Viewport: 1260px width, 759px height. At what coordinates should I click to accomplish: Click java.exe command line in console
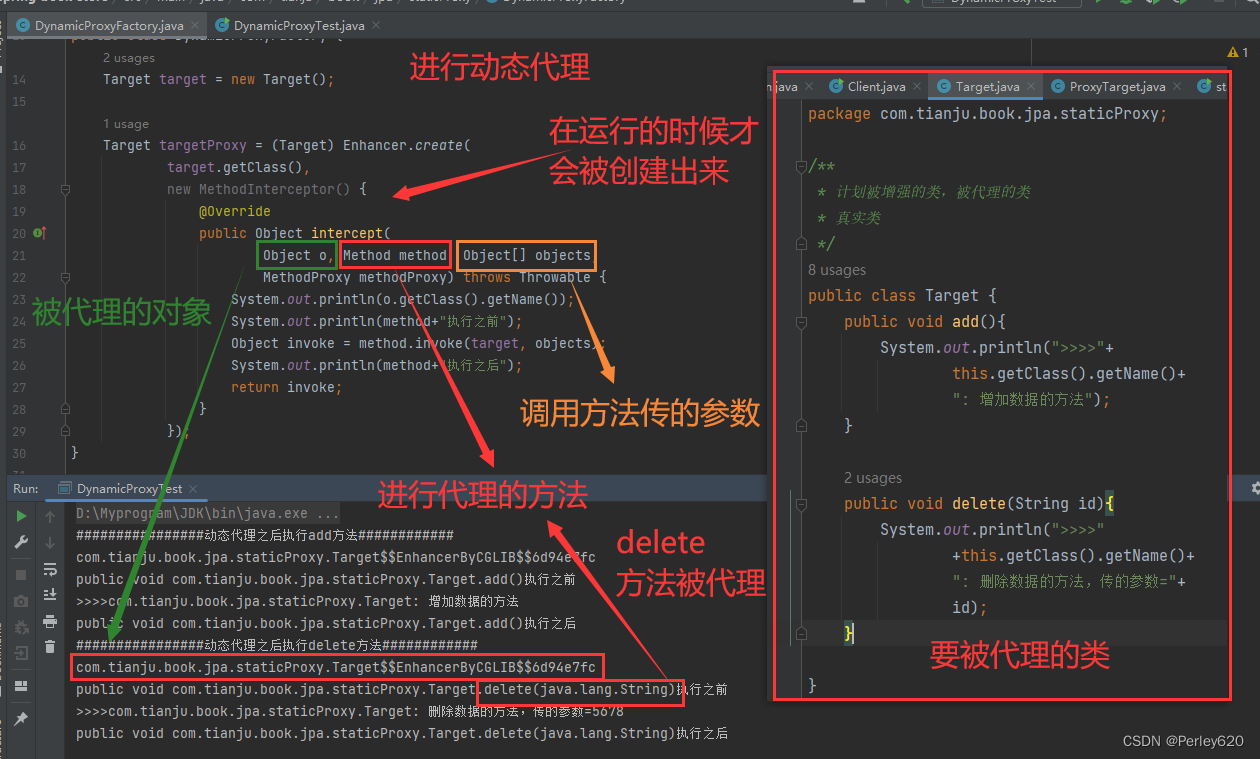coord(208,513)
